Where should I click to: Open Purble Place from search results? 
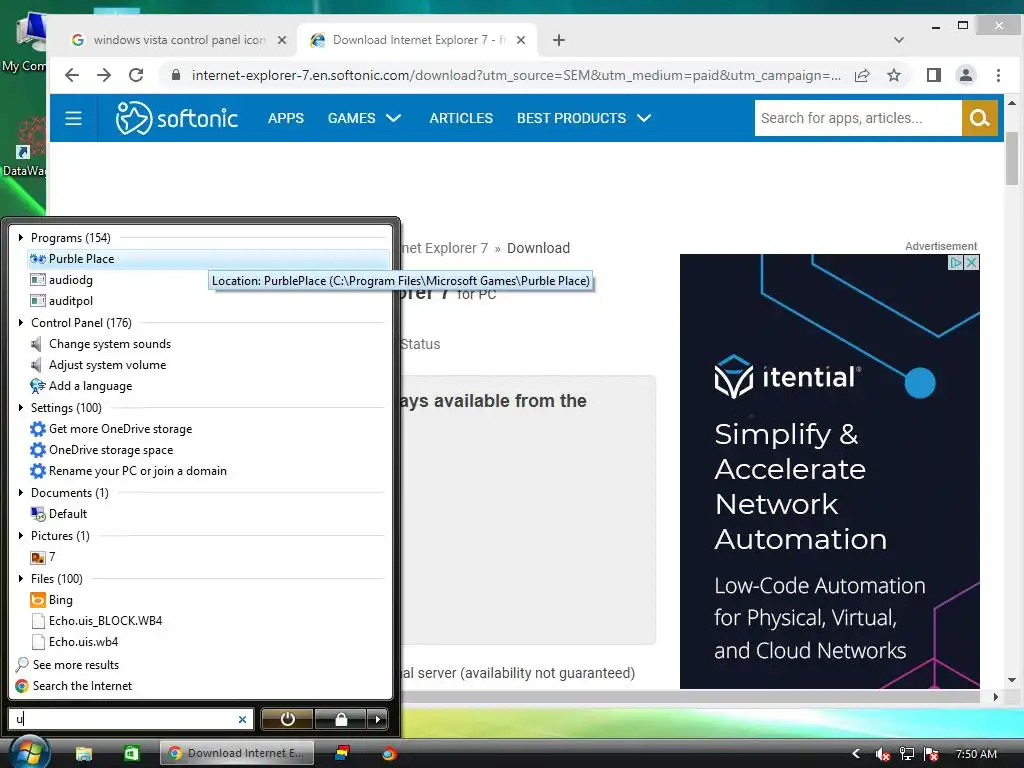[208, 259]
